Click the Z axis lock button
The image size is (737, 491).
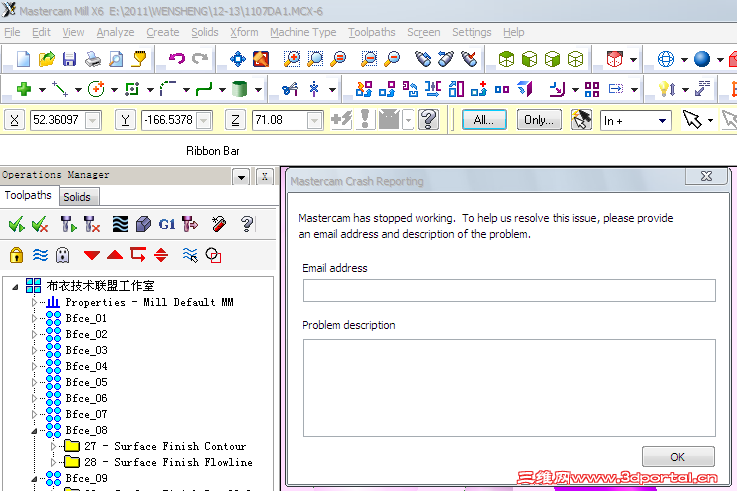tap(235, 121)
